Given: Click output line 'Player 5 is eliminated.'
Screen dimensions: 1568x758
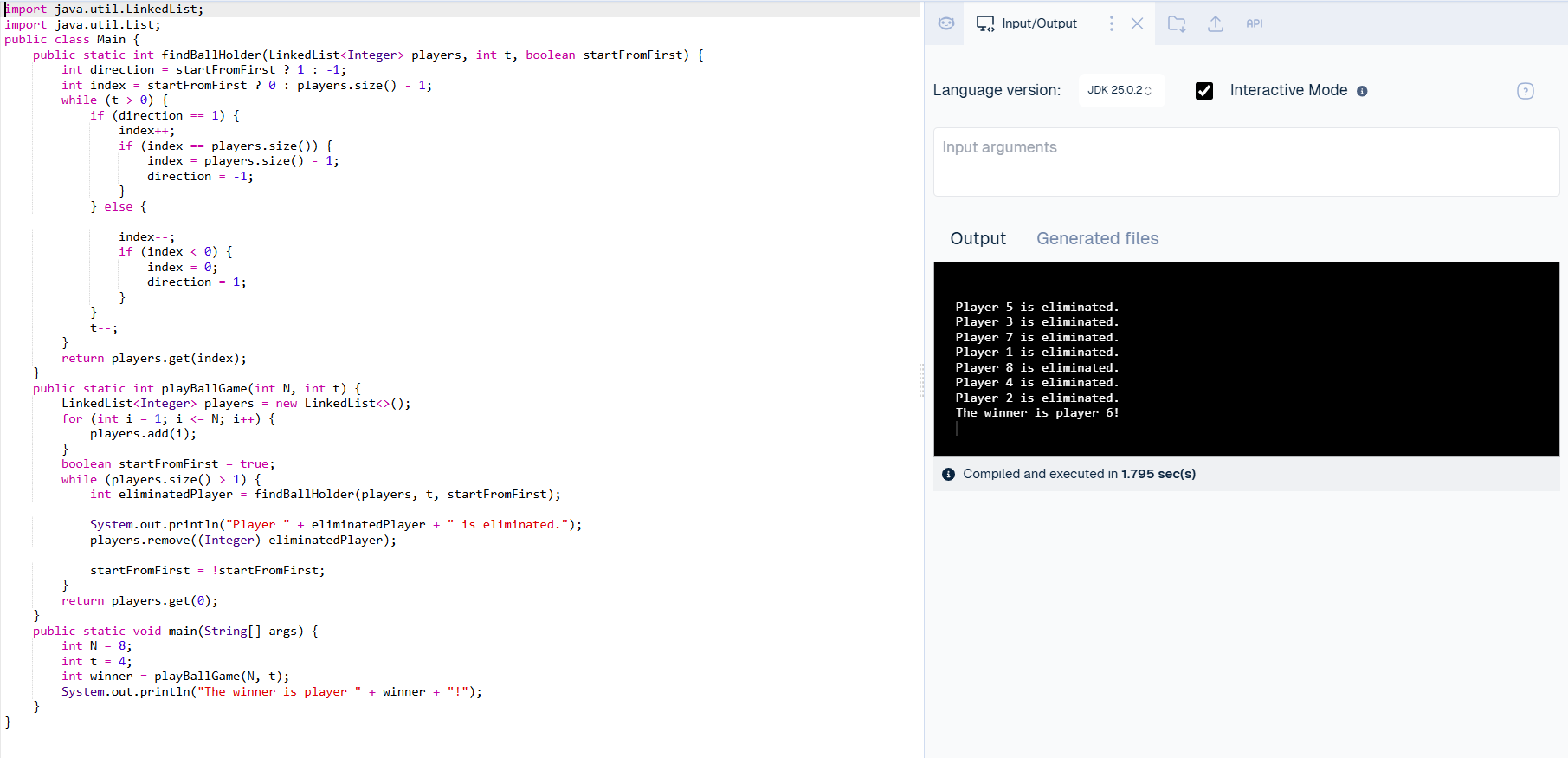Looking at the screenshot, I should [x=1036, y=307].
